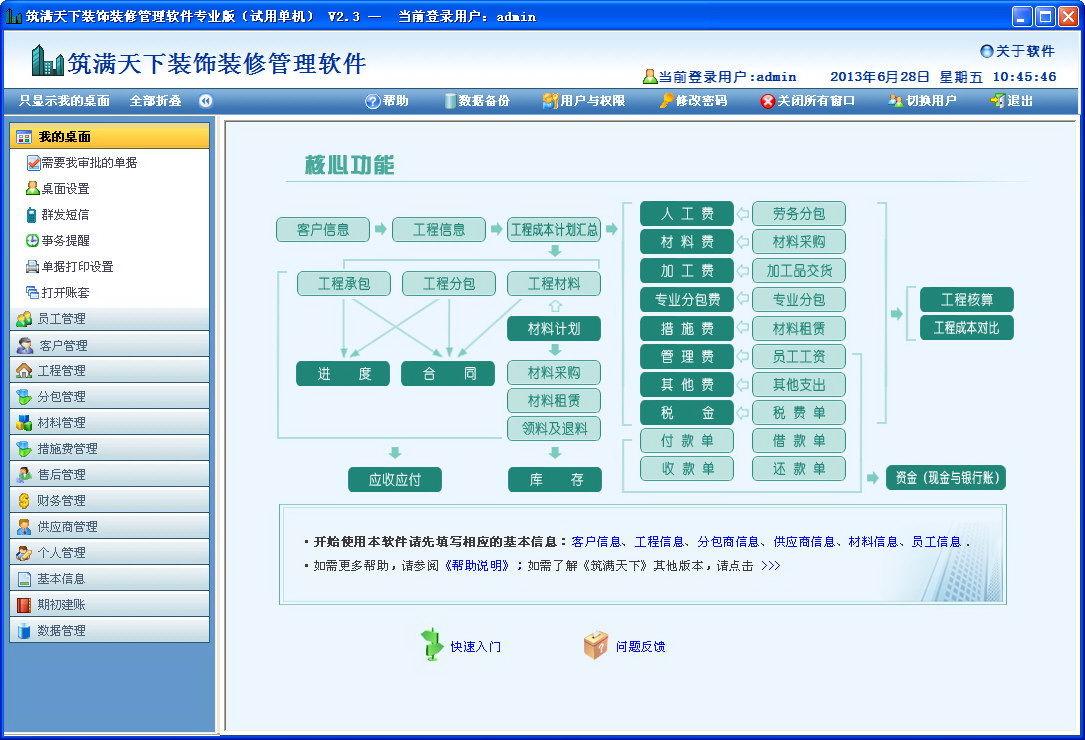Click 付款单 box
1085x740 pixels.
coord(687,441)
